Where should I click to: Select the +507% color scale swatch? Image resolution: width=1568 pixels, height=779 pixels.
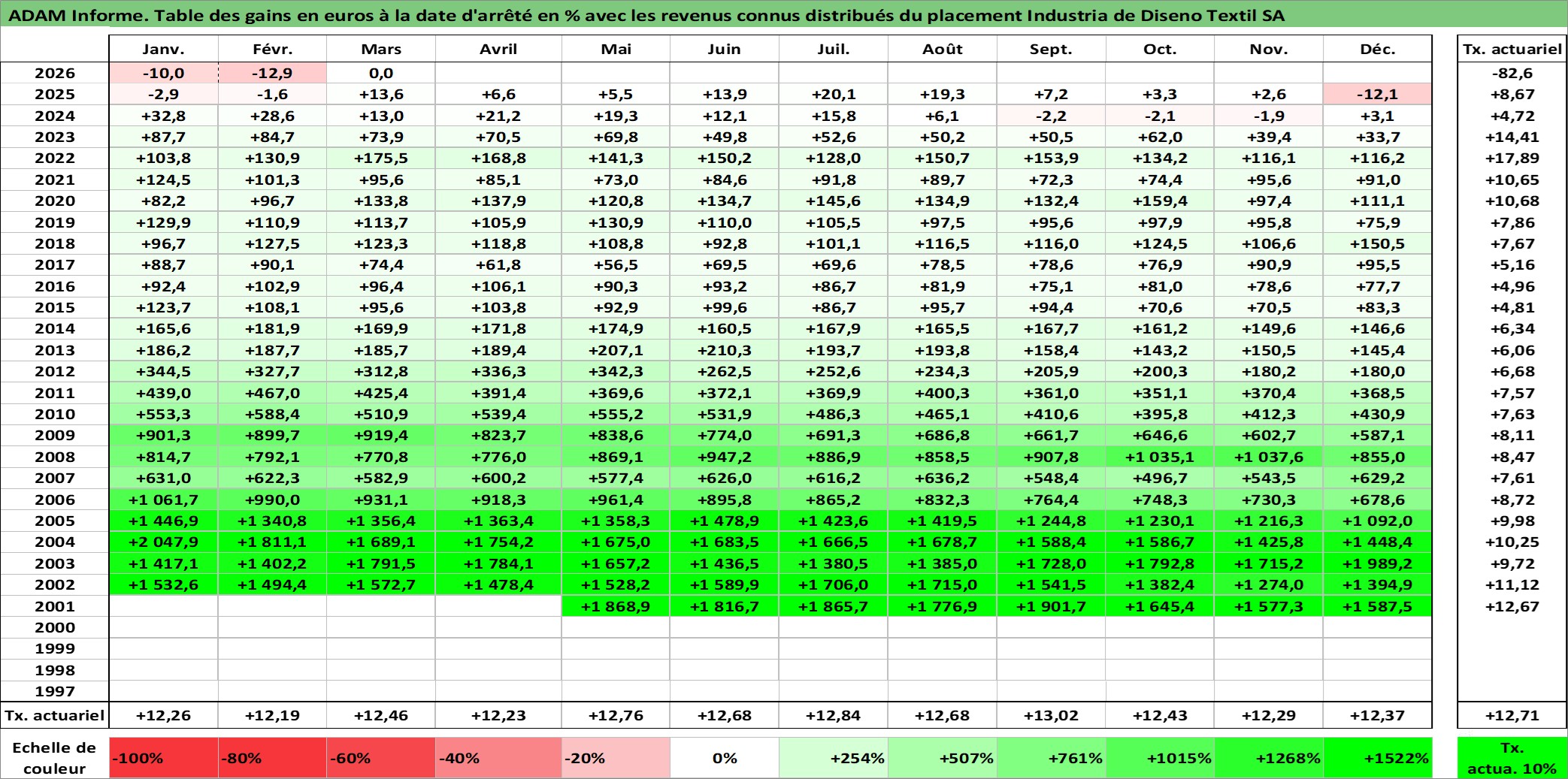pos(943,758)
